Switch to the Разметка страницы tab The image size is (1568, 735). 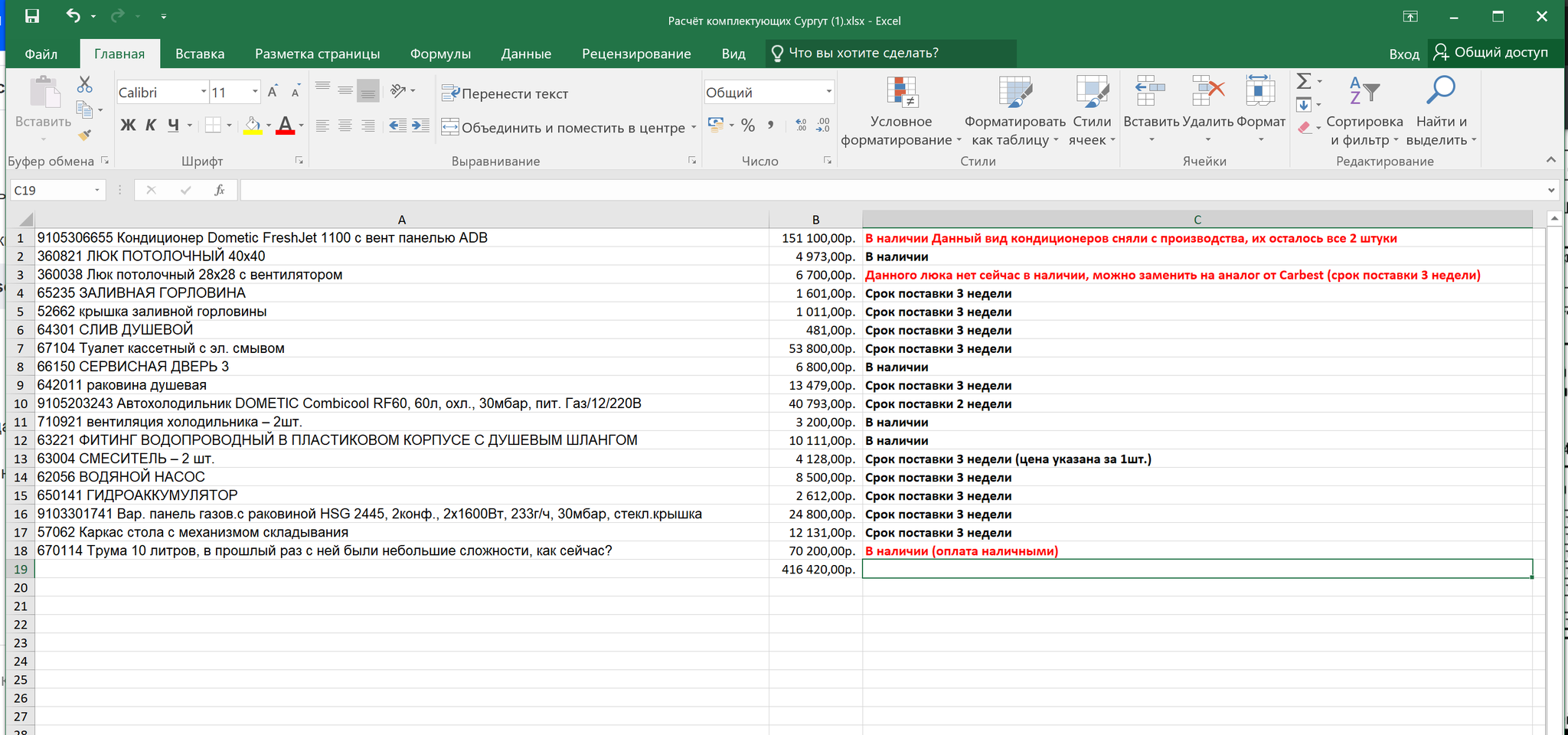[317, 54]
